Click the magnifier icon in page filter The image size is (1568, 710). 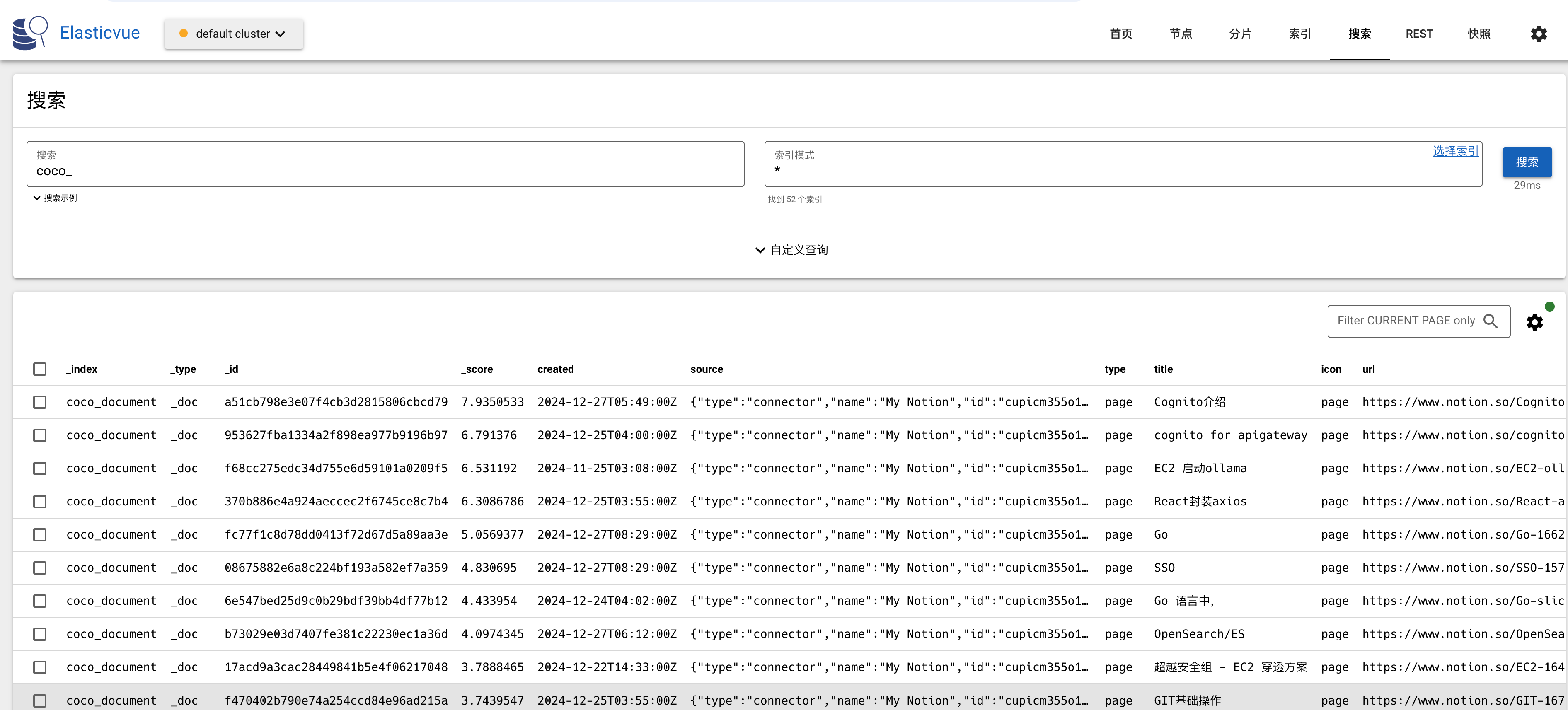point(1490,321)
